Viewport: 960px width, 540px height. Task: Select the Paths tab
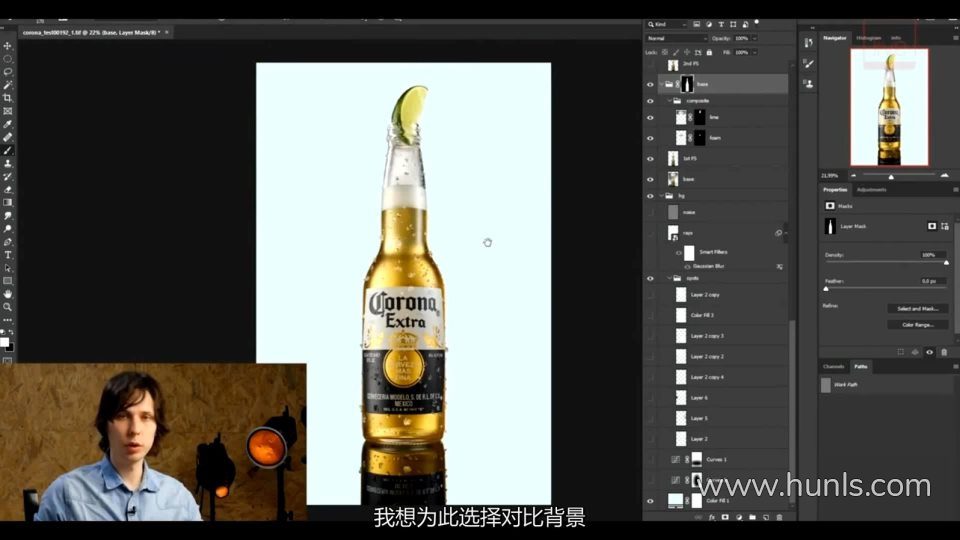(x=861, y=367)
